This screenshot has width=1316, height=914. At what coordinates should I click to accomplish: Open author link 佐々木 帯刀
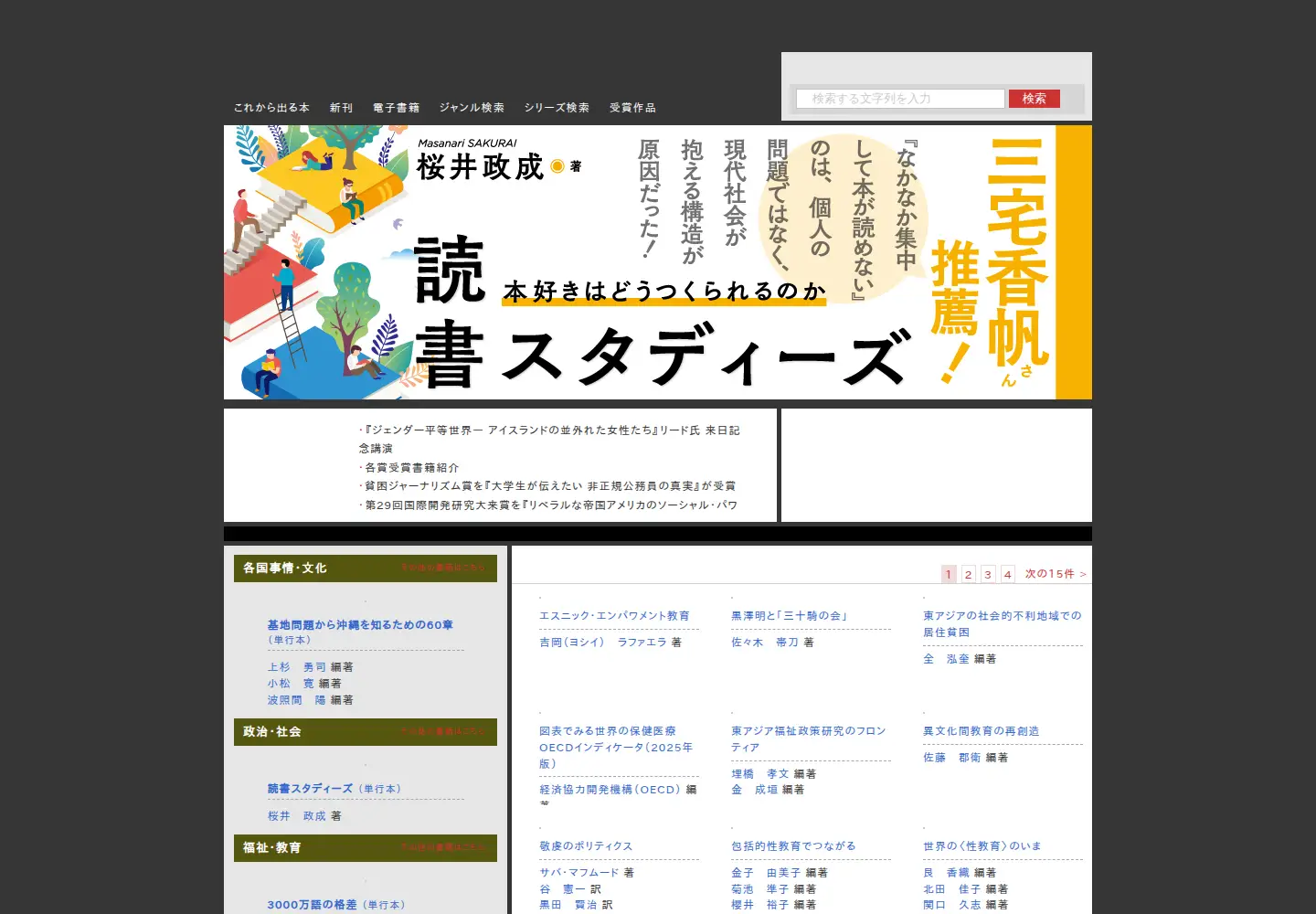point(765,643)
